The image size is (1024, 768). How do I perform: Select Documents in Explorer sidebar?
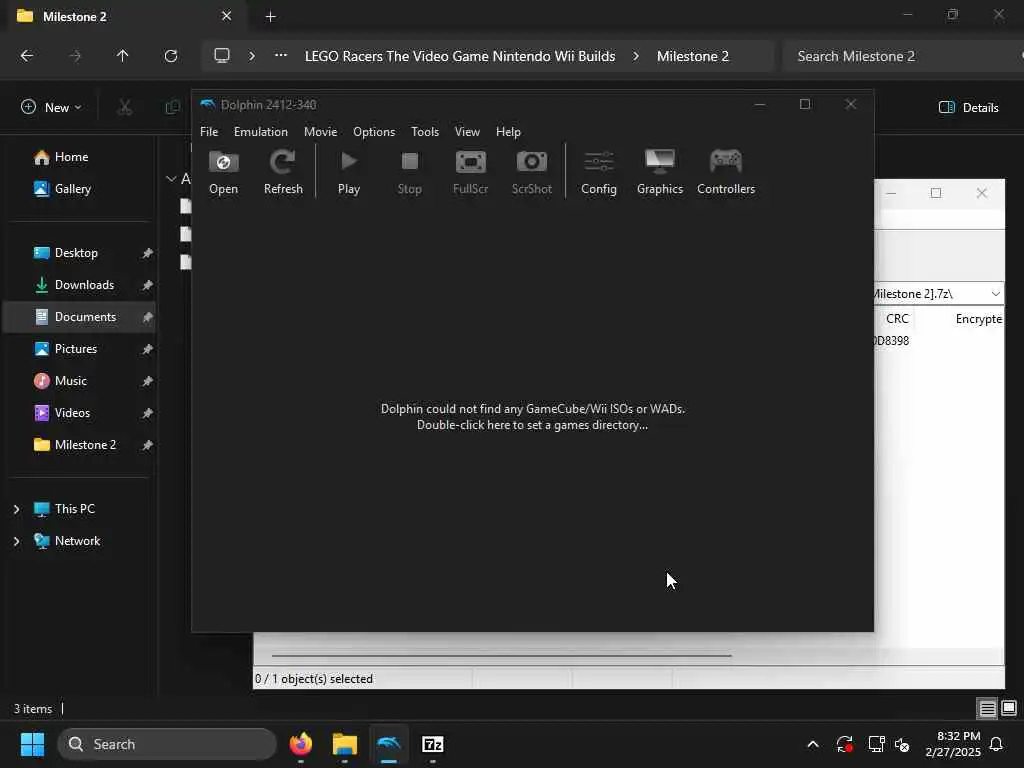(x=78, y=317)
